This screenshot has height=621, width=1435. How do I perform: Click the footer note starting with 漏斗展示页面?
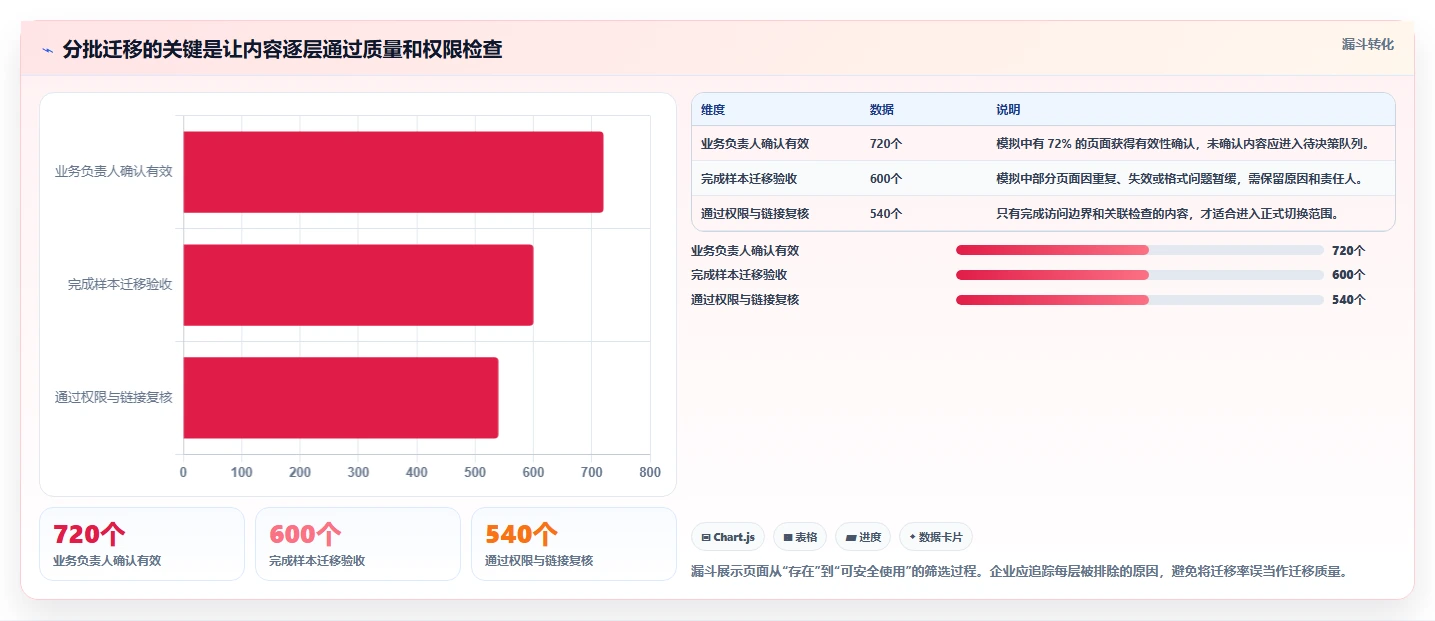click(x=1020, y=572)
